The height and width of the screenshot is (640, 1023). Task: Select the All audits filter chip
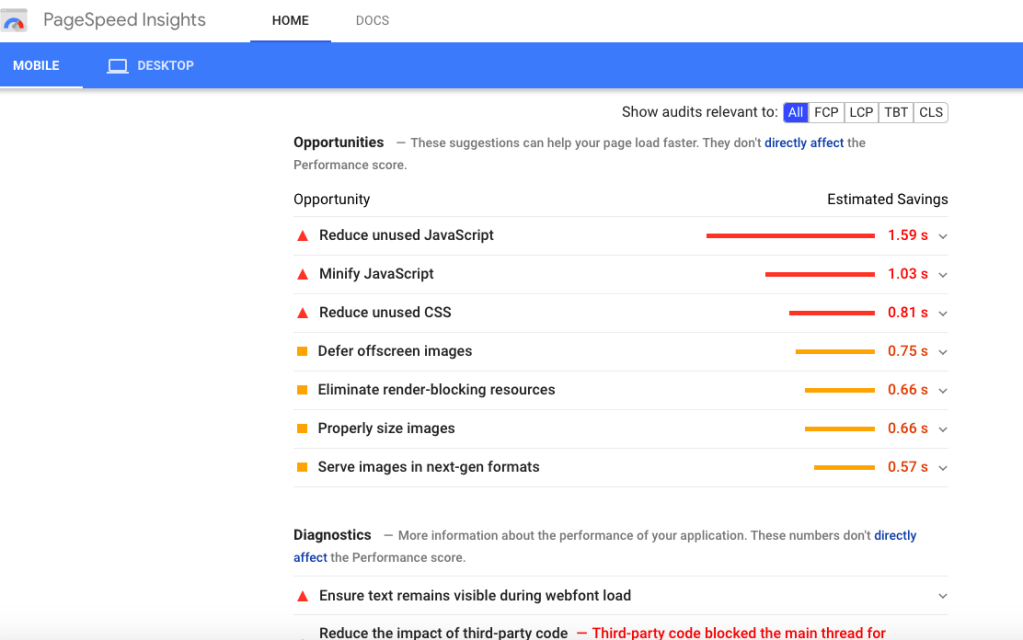[x=795, y=112]
